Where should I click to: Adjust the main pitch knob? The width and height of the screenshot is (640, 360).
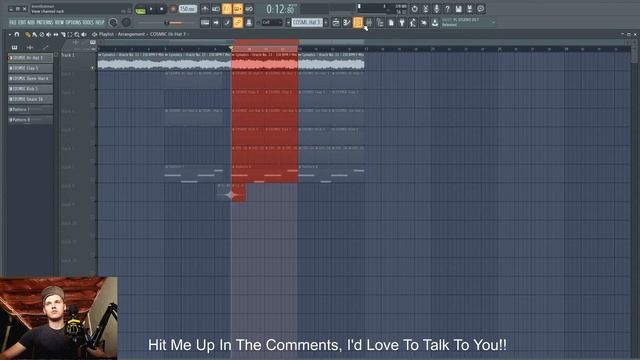[x=126, y=22]
